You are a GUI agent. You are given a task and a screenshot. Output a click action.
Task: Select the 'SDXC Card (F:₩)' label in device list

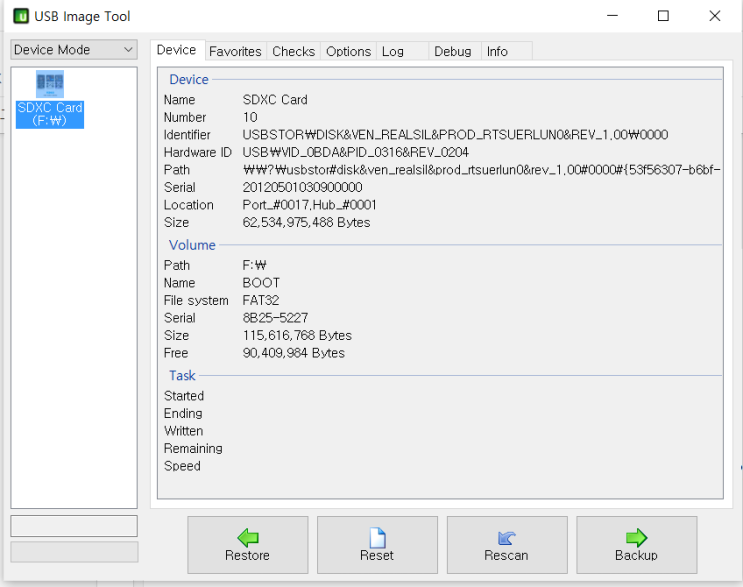click(50, 114)
